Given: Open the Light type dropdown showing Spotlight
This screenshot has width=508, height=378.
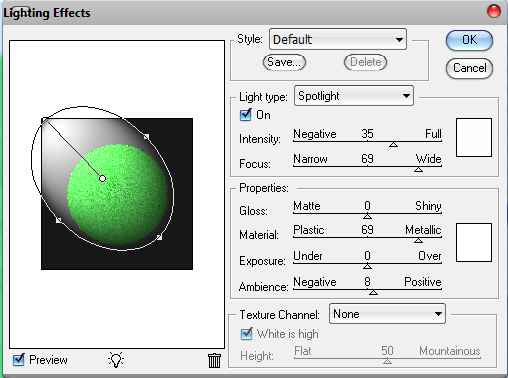Looking at the screenshot, I should click(354, 96).
